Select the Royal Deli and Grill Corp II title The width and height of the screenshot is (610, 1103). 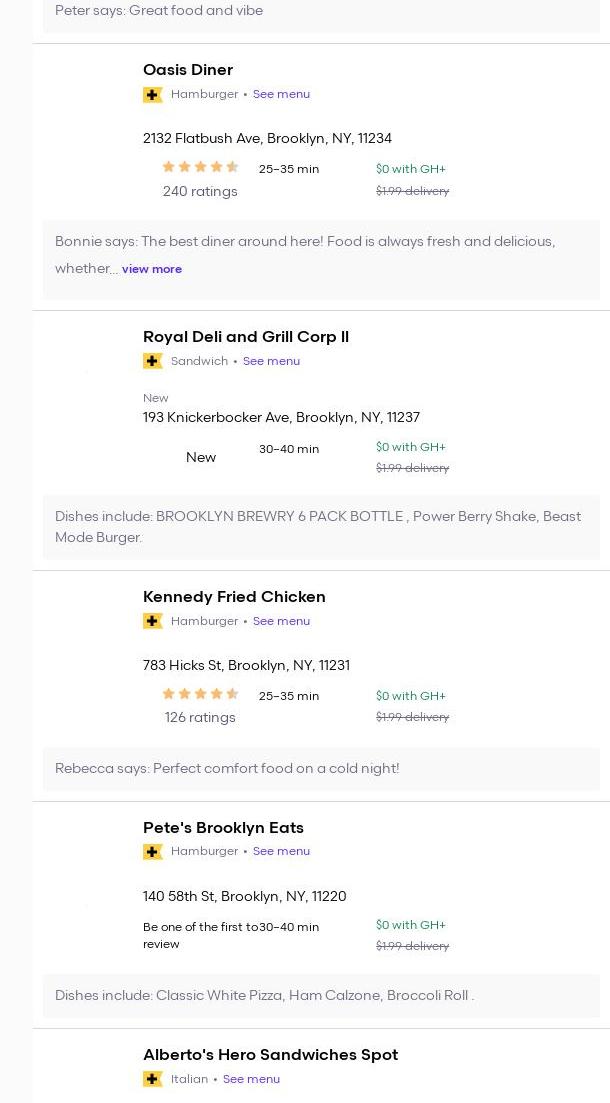point(246,337)
